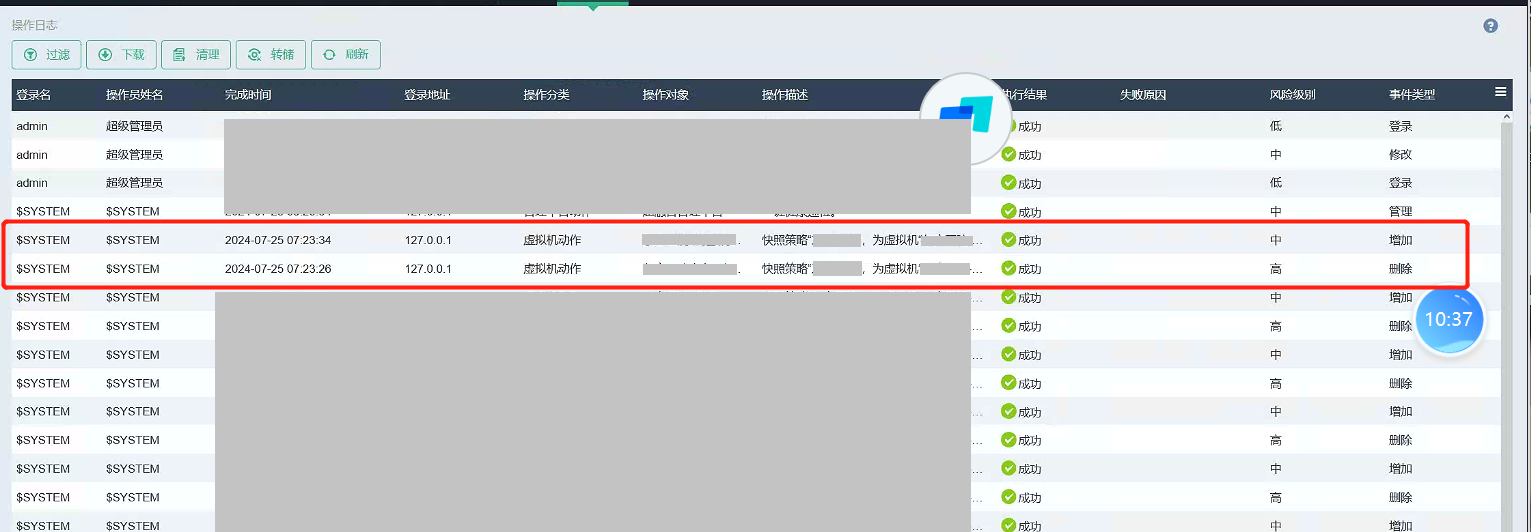The width and height of the screenshot is (1531, 532).
Task: Click the 清理 clean-up log button
Action: (x=196, y=55)
